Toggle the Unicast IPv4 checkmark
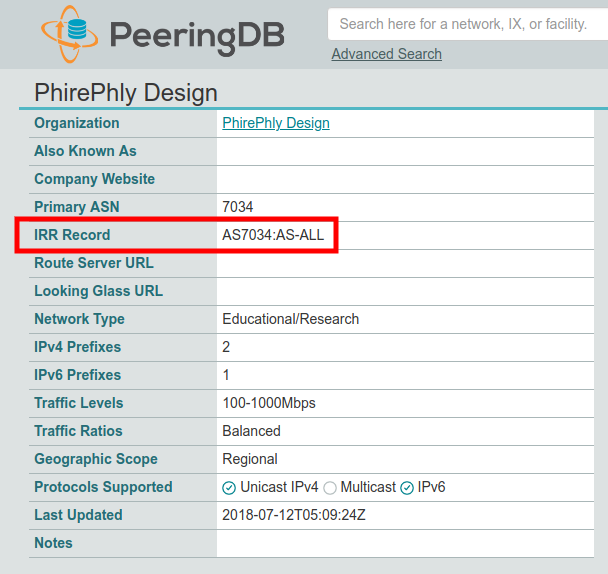The image size is (608, 574). click(229, 488)
